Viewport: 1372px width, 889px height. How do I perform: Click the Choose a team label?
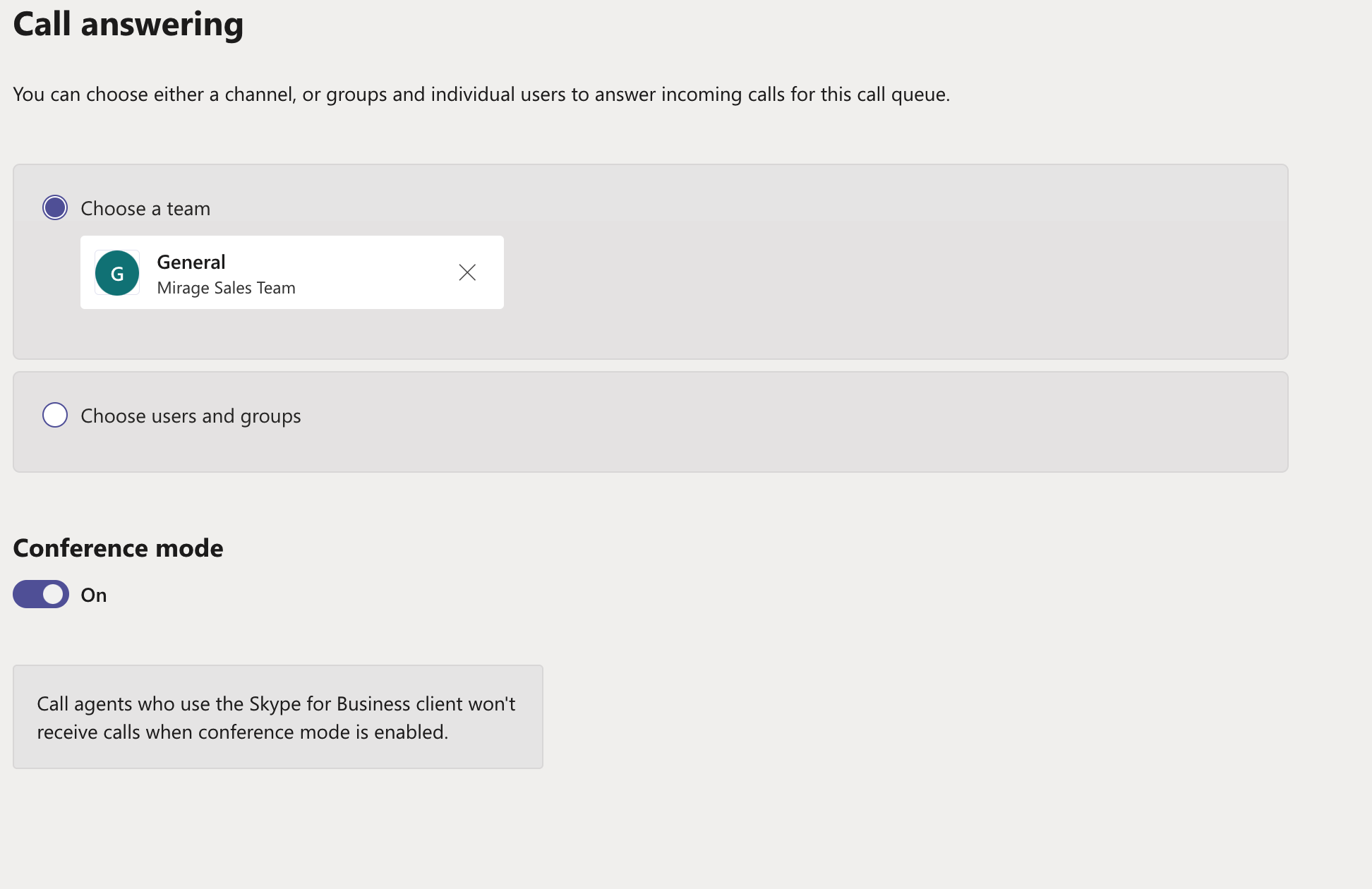pyautogui.click(x=145, y=208)
